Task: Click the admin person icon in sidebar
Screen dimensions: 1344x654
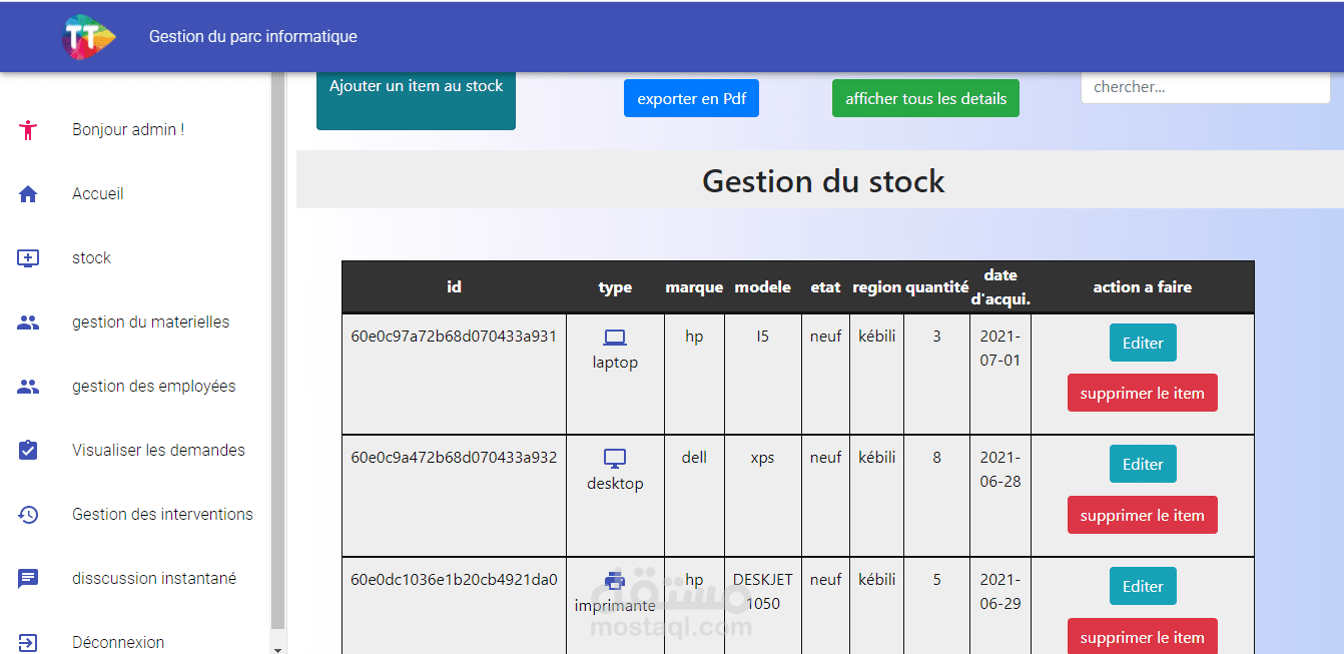Action: 28,130
